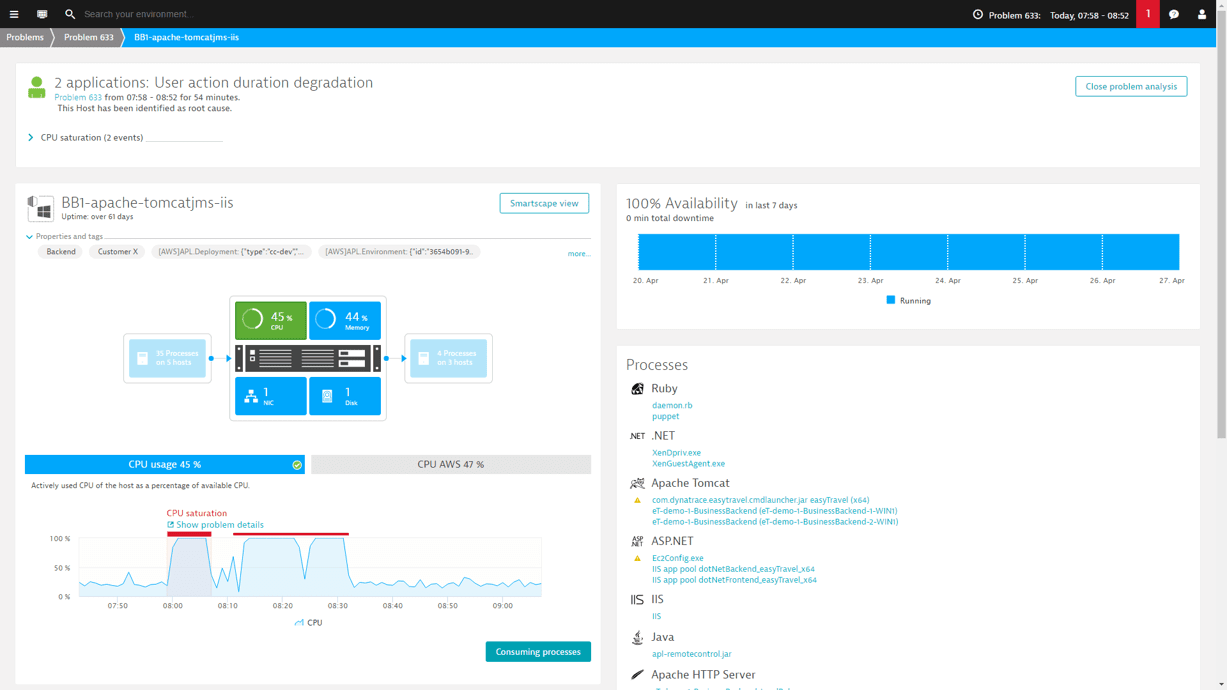Toggle the Running legend under availability chart

tap(908, 300)
